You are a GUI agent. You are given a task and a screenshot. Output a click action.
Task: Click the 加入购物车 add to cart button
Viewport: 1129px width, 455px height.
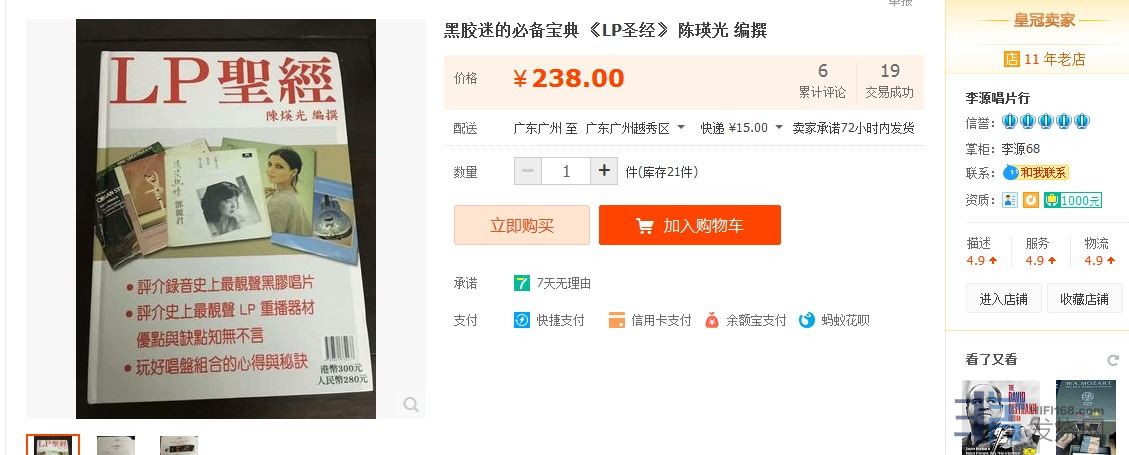690,225
